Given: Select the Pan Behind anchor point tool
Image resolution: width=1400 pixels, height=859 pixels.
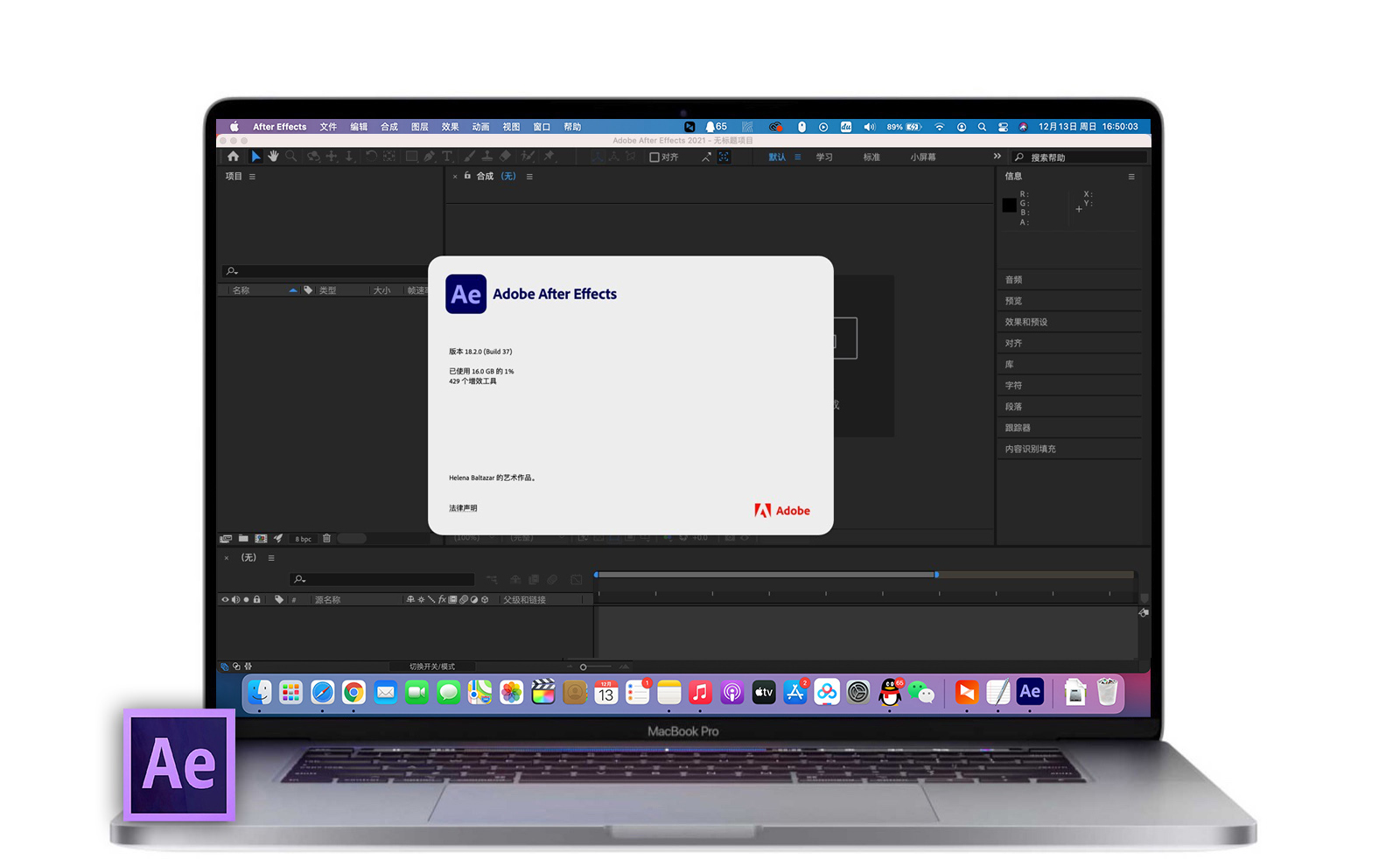Looking at the screenshot, I should tap(388, 157).
